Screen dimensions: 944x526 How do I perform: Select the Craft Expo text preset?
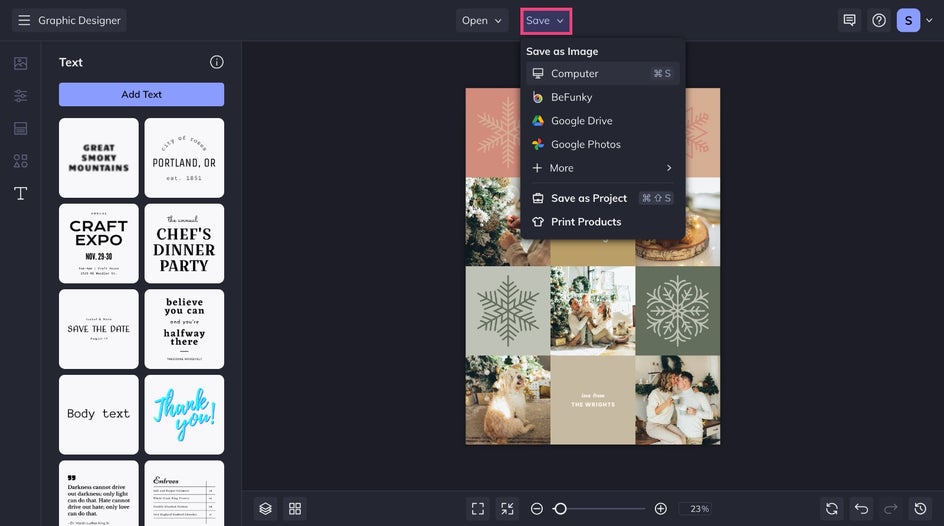[99, 243]
